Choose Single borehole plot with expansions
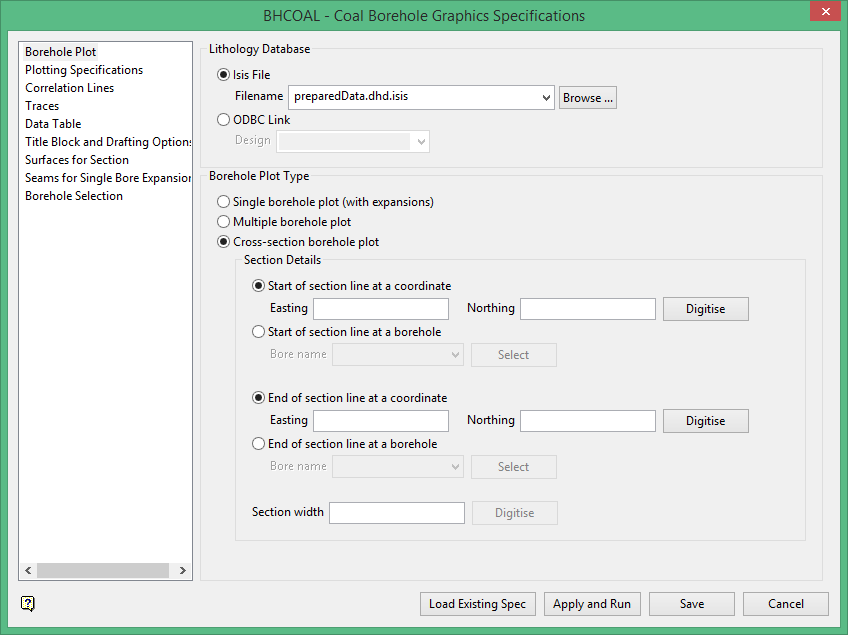Screen dimensions: 848x635 (x=224, y=202)
